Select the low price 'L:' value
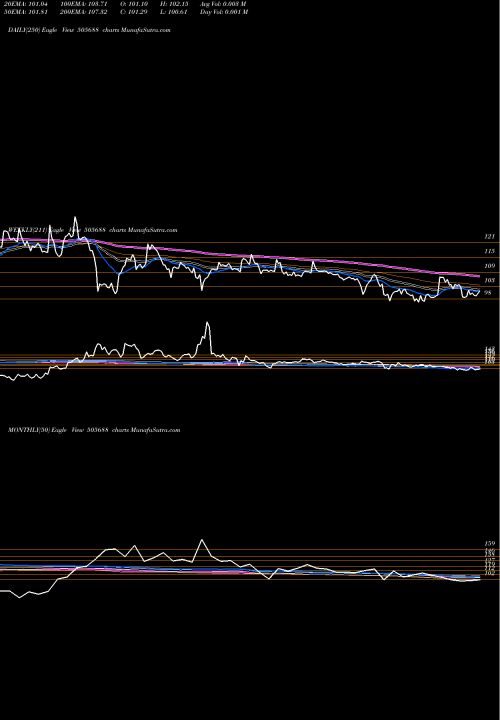The height and width of the screenshot is (720, 500). (x=174, y=12)
